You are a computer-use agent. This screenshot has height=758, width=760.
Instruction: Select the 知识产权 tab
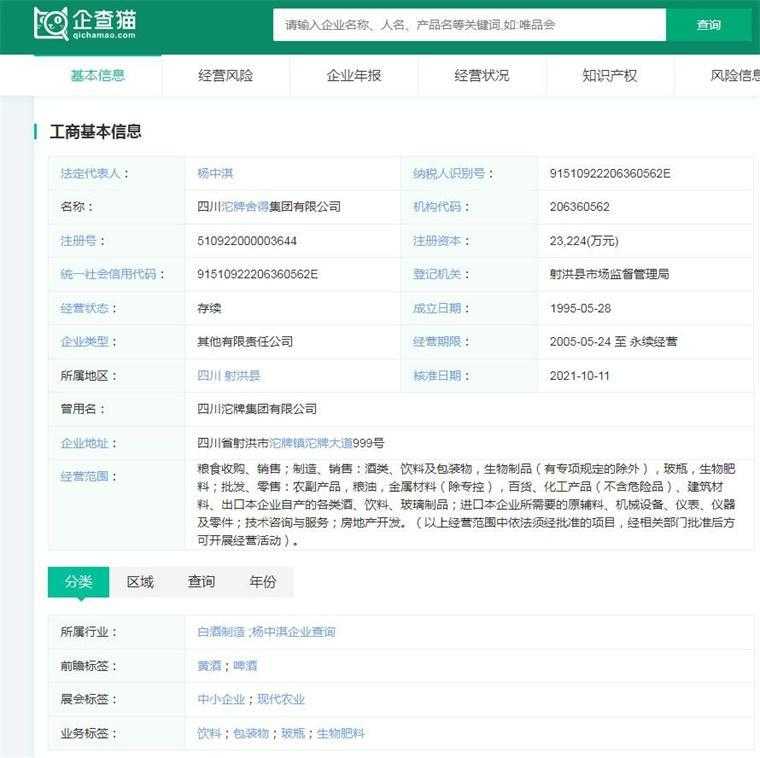coord(609,75)
